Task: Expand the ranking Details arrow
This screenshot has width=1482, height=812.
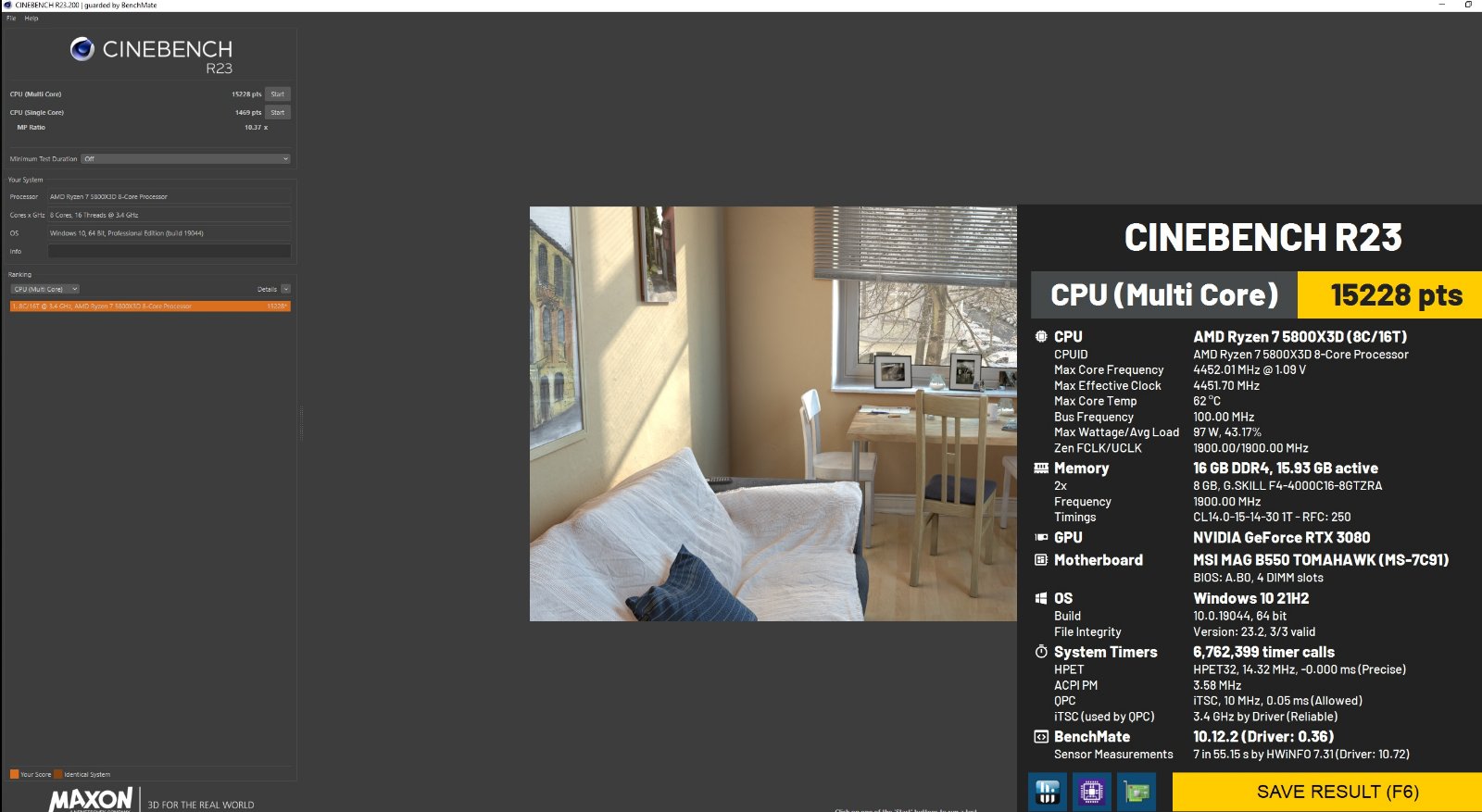Action: pos(286,289)
